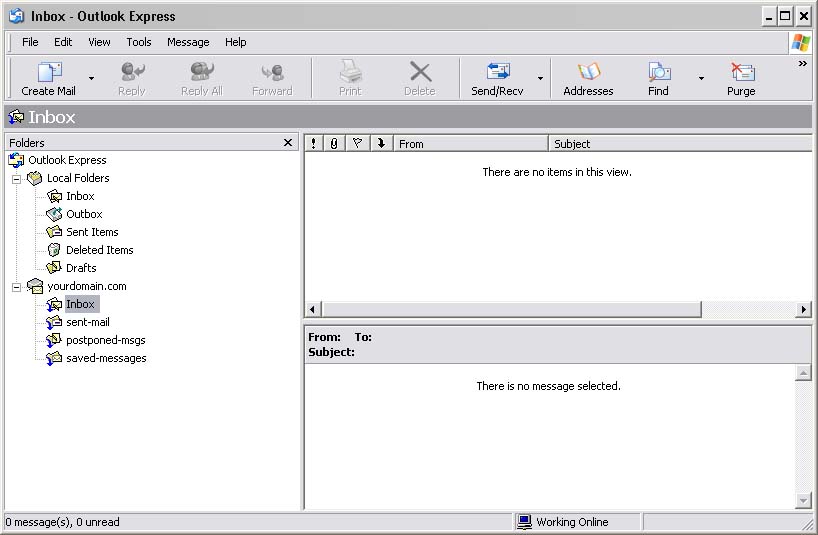The height and width of the screenshot is (535, 818).
Task: Select the Drafts folder label
Action: tap(81, 268)
